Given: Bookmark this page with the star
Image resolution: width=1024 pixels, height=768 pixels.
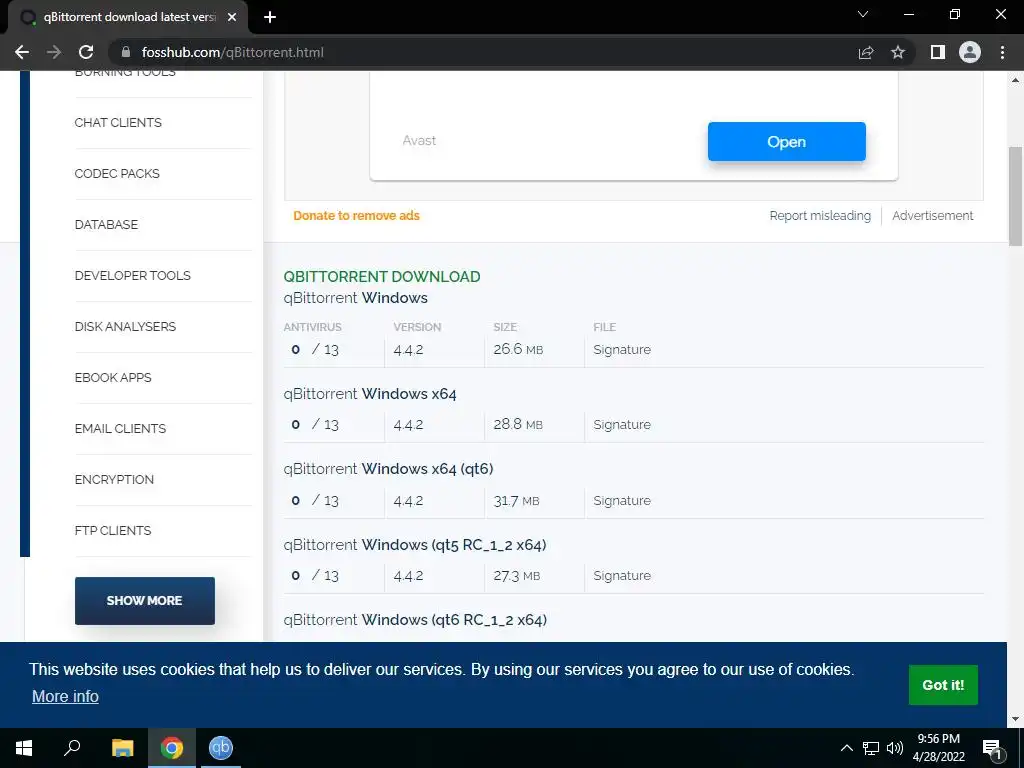Looking at the screenshot, I should pos(898,52).
